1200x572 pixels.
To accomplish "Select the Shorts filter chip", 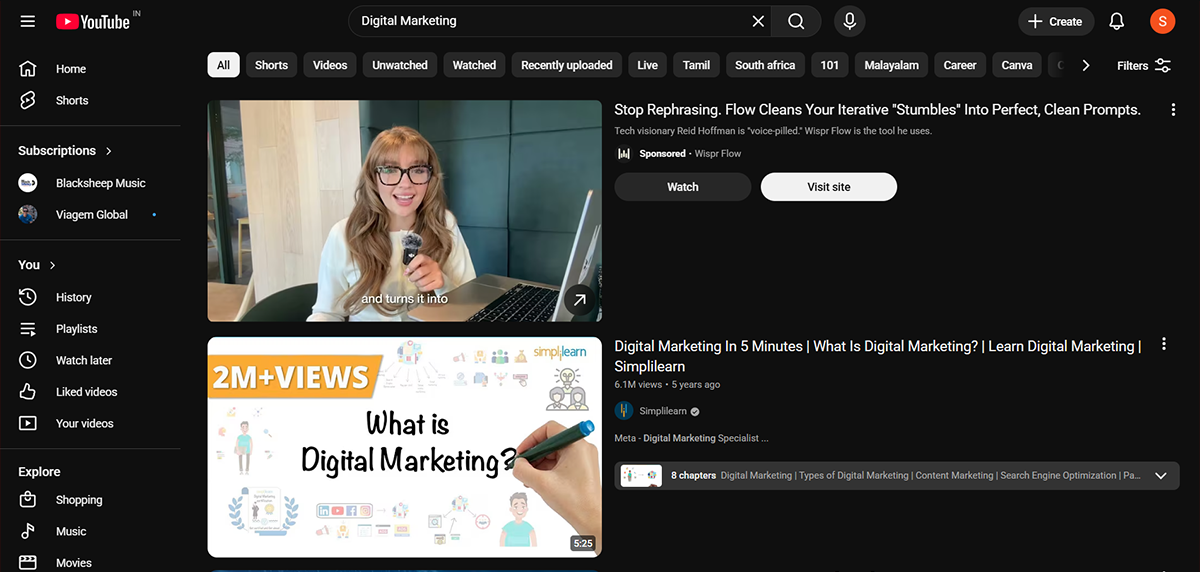I will click(x=271, y=65).
